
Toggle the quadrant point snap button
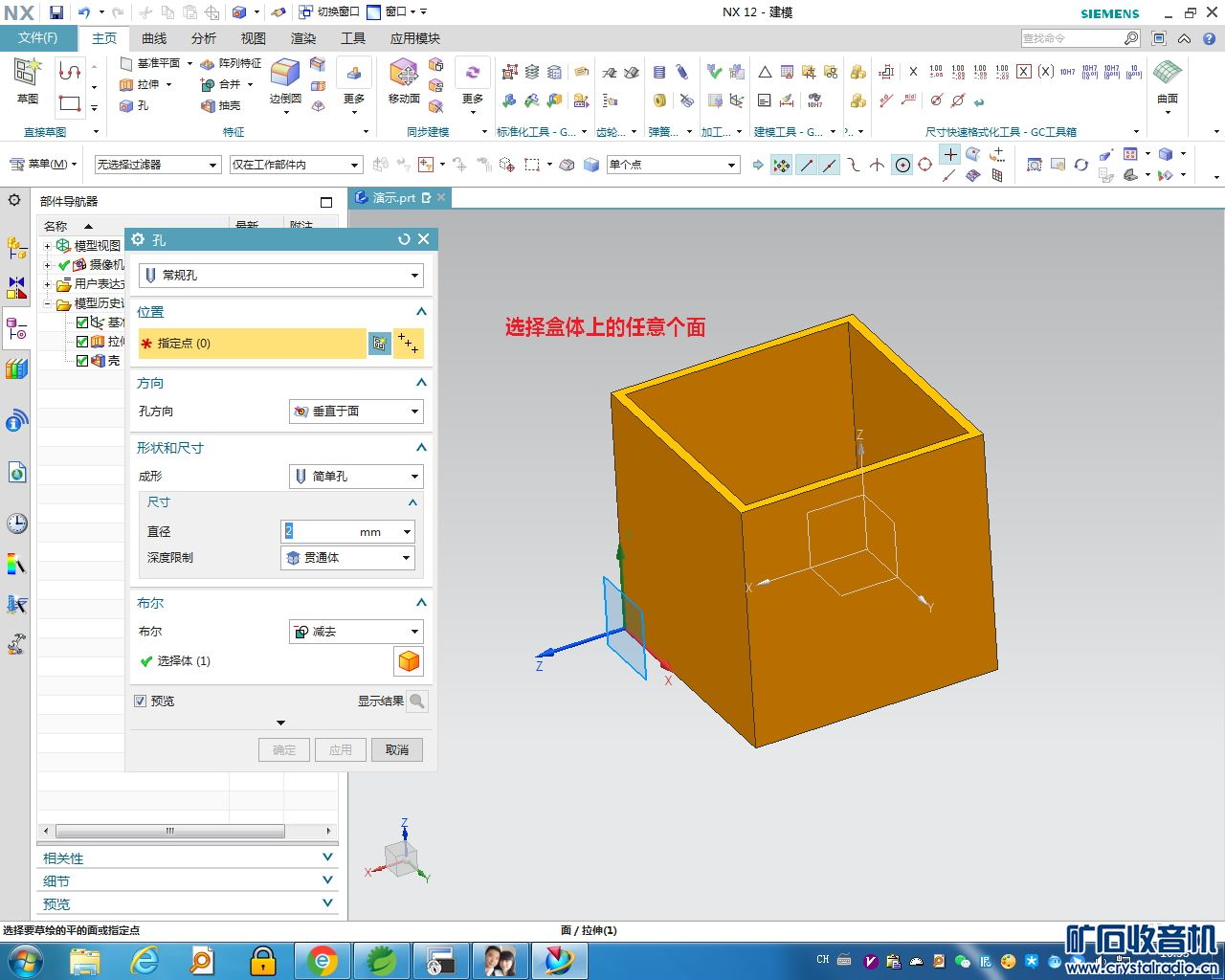coord(924,166)
